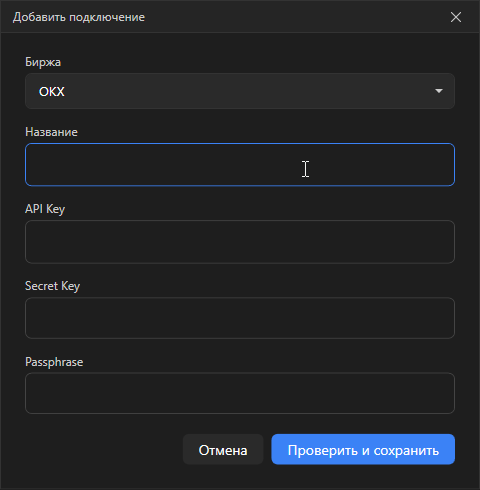Click the Проверить и сохранить button
The height and width of the screenshot is (490, 480).
pos(363,449)
